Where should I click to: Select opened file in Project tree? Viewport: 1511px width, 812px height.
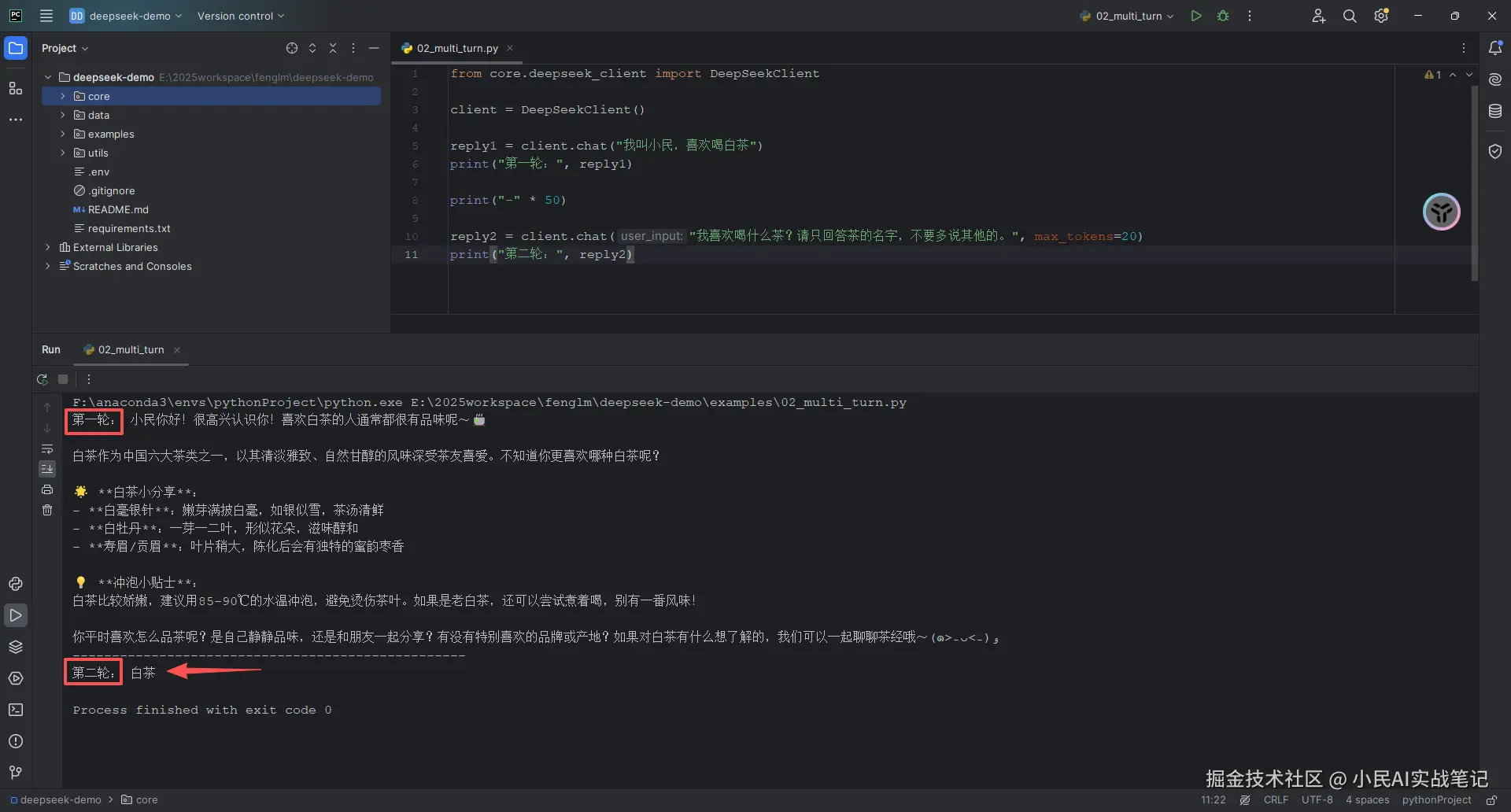[292, 48]
